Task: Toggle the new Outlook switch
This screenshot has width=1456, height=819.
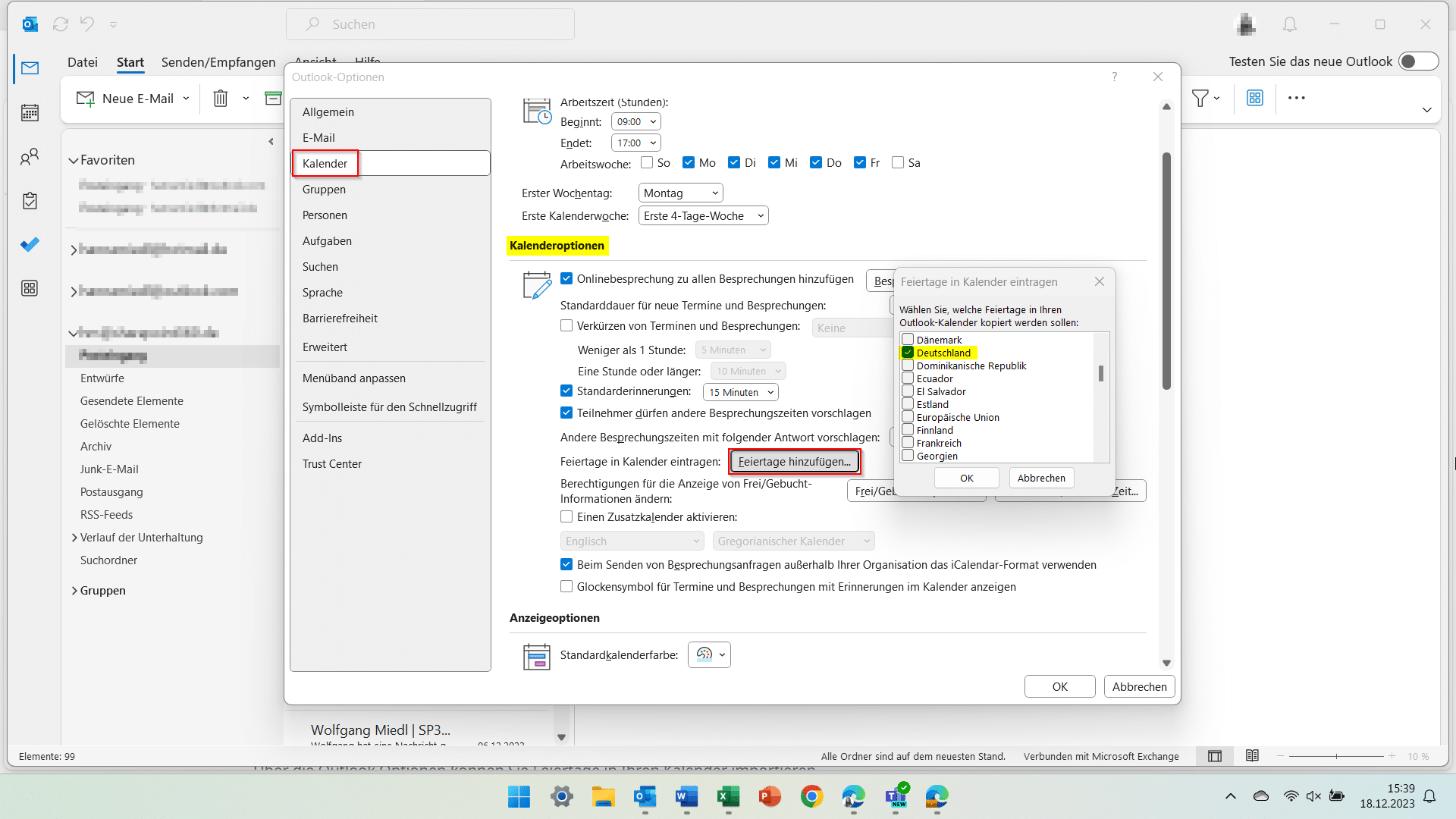Action: pos(1418,61)
